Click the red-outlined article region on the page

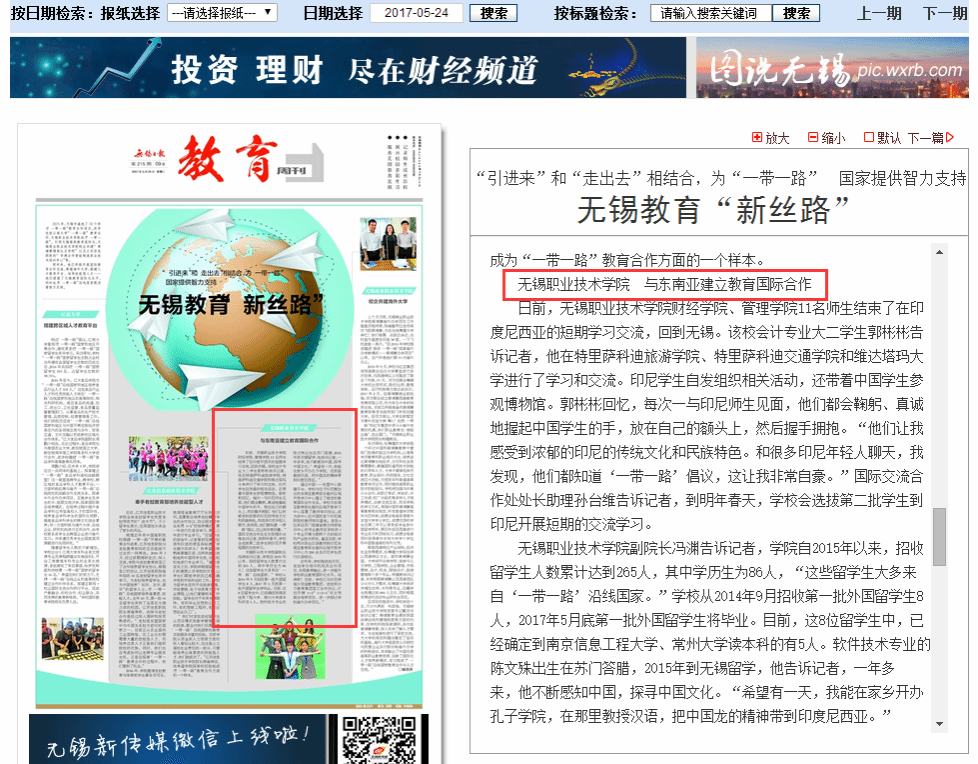pyautogui.click(x=286, y=518)
